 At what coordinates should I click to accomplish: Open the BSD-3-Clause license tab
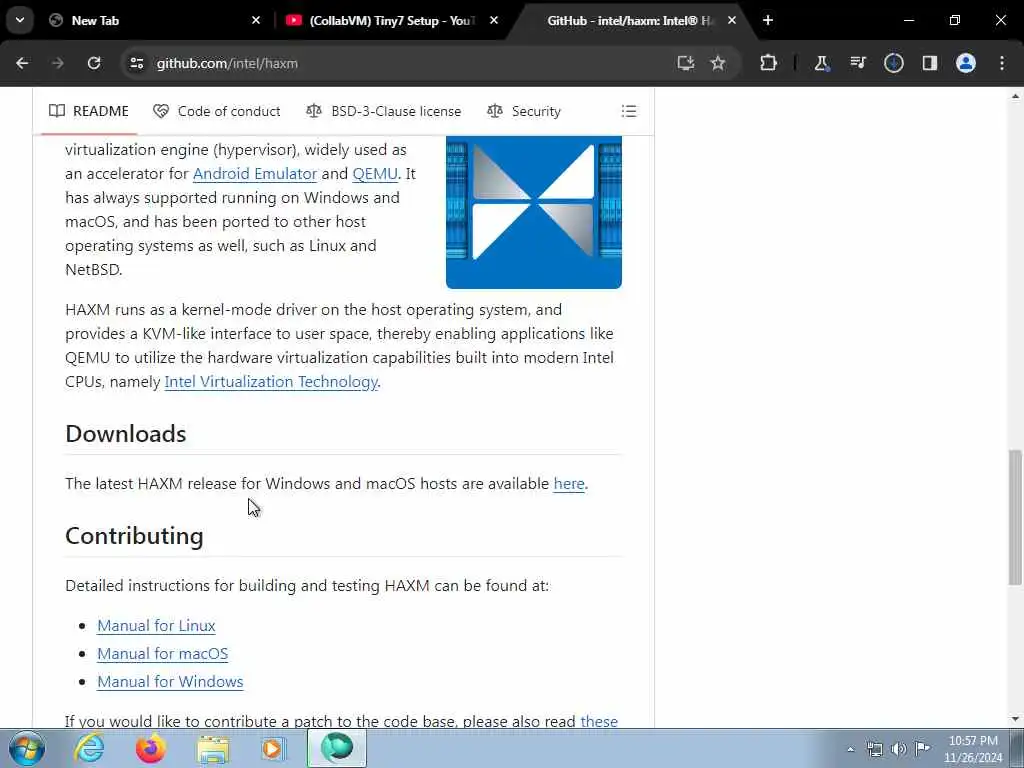click(384, 111)
